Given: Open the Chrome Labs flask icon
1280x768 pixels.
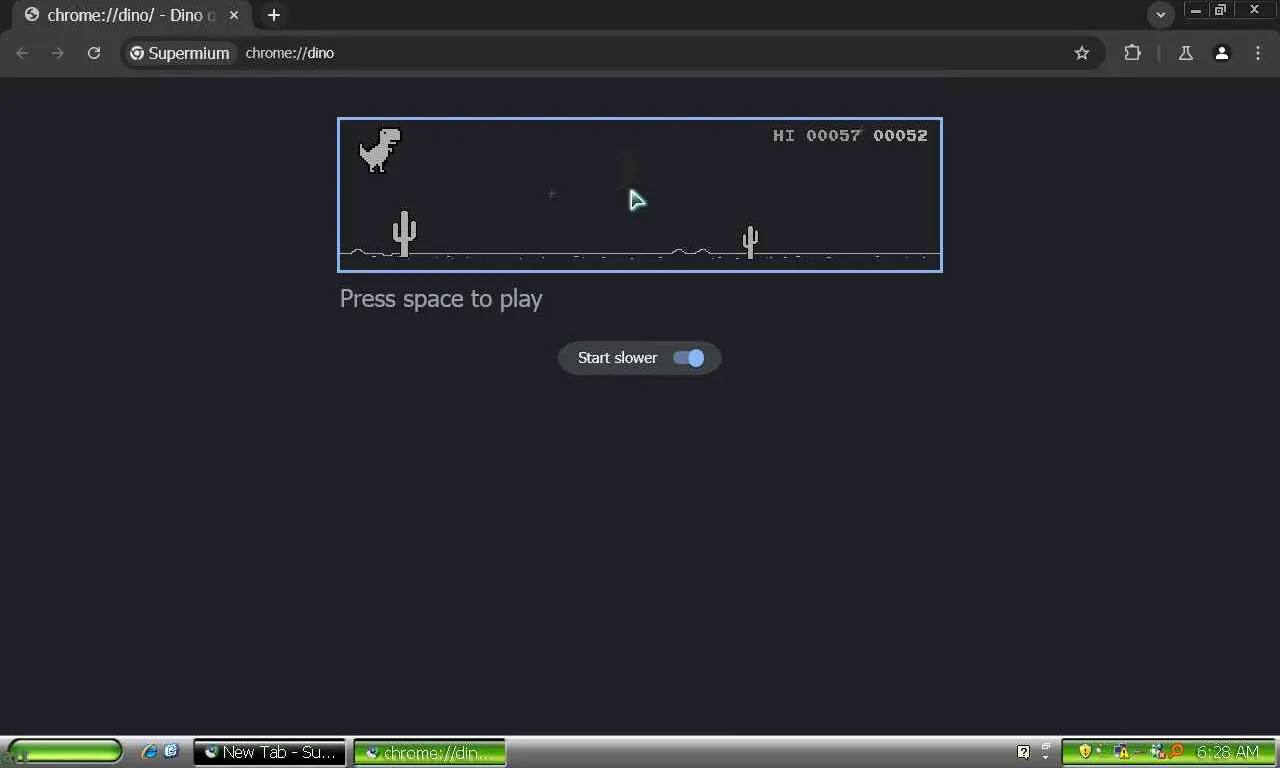Looking at the screenshot, I should (x=1186, y=53).
